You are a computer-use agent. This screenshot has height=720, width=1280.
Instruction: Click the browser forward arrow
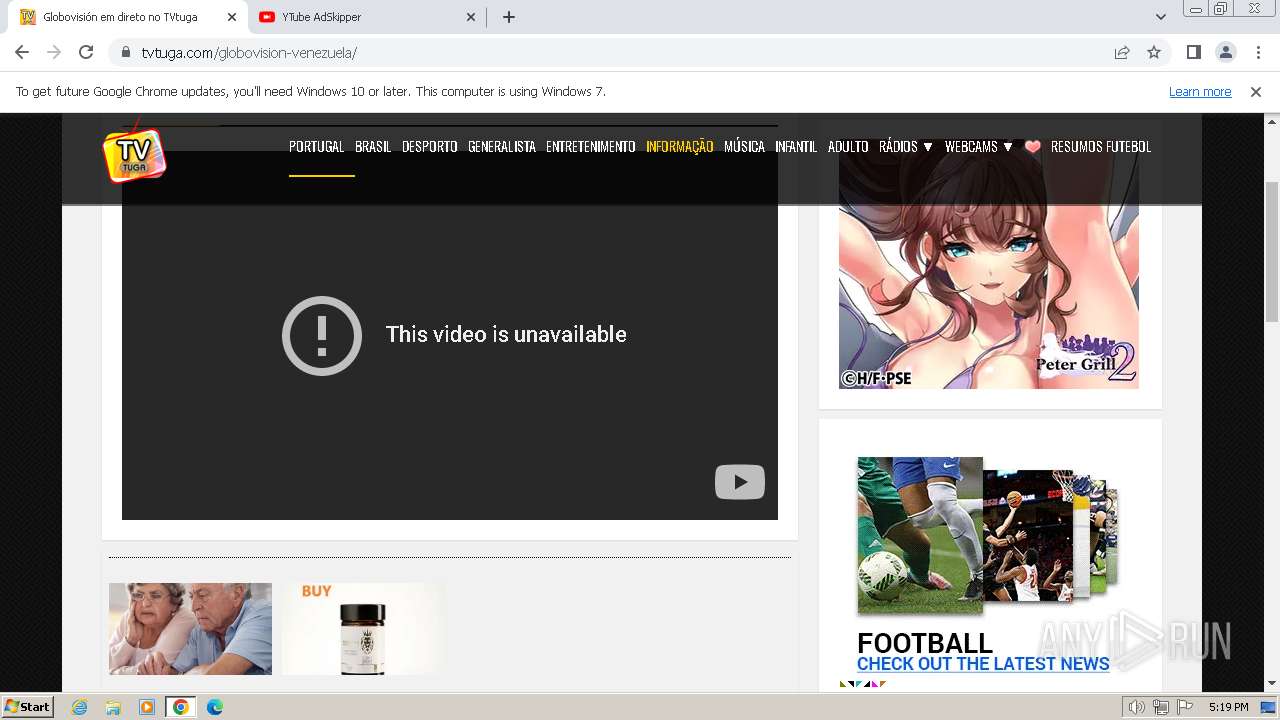point(54,52)
